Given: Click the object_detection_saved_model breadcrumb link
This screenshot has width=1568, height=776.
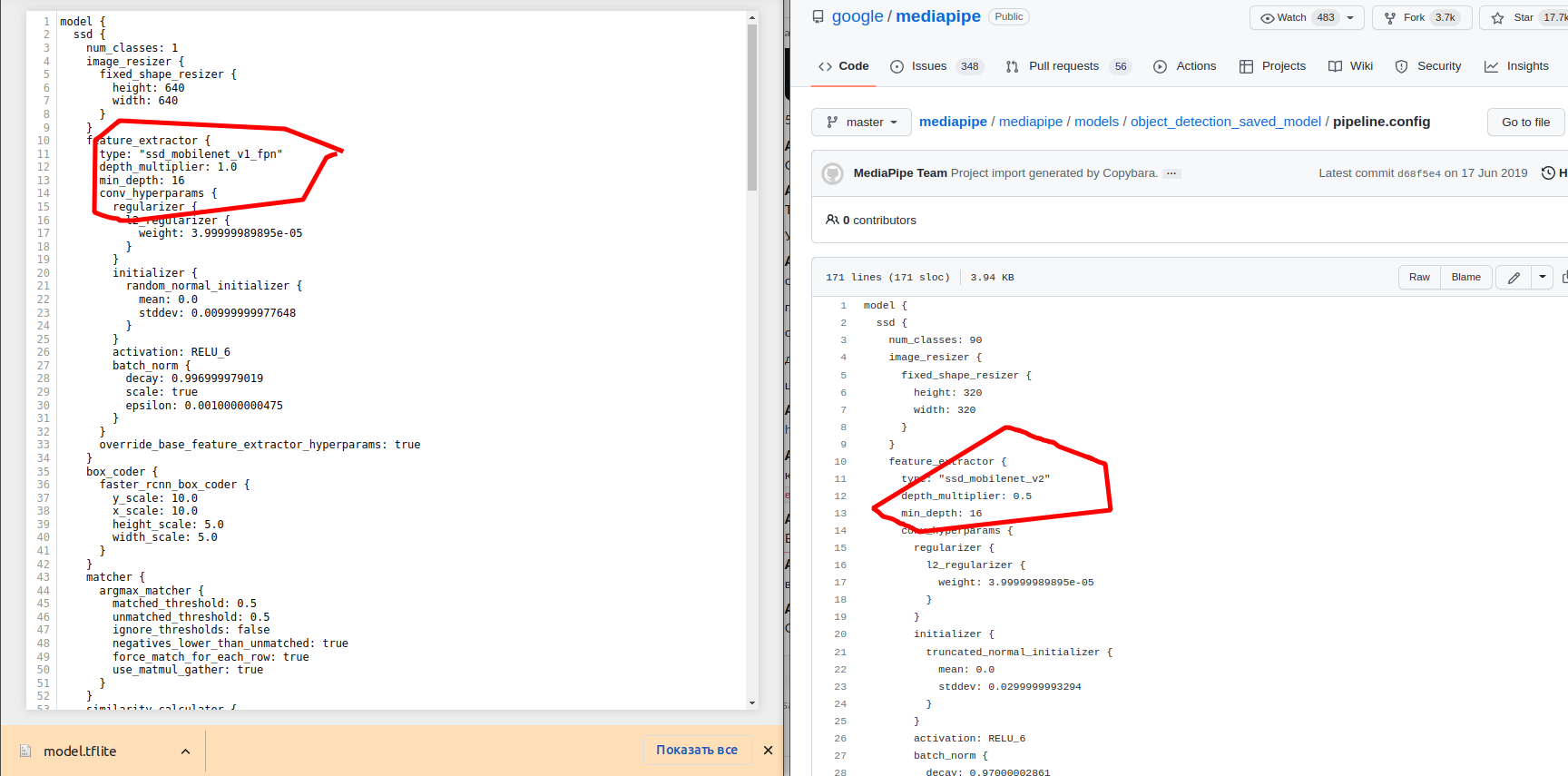Looking at the screenshot, I should 1226,122.
